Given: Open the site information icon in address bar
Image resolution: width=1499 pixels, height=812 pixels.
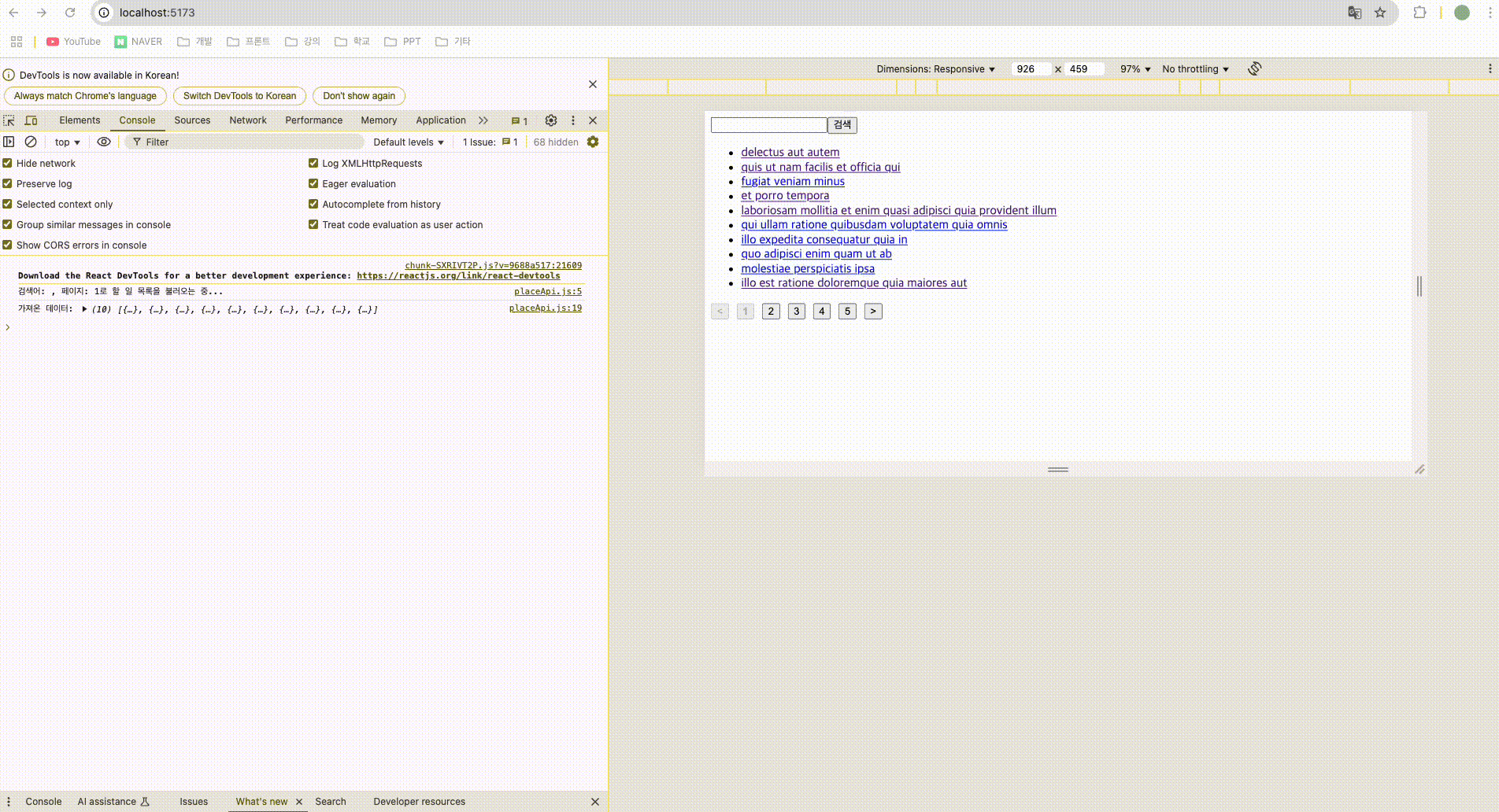Looking at the screenshot, I should click(x=104, y=13).
